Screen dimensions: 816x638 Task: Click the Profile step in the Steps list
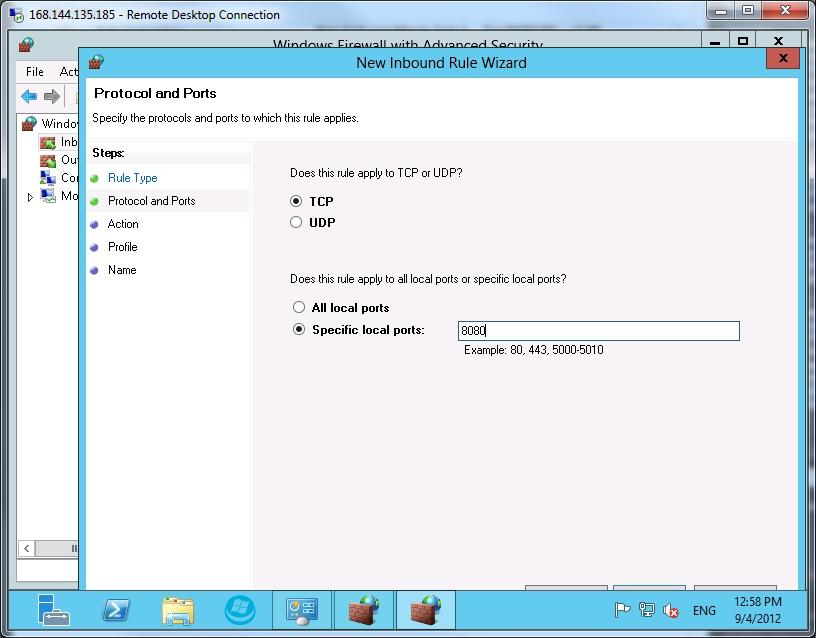[122, 247]
